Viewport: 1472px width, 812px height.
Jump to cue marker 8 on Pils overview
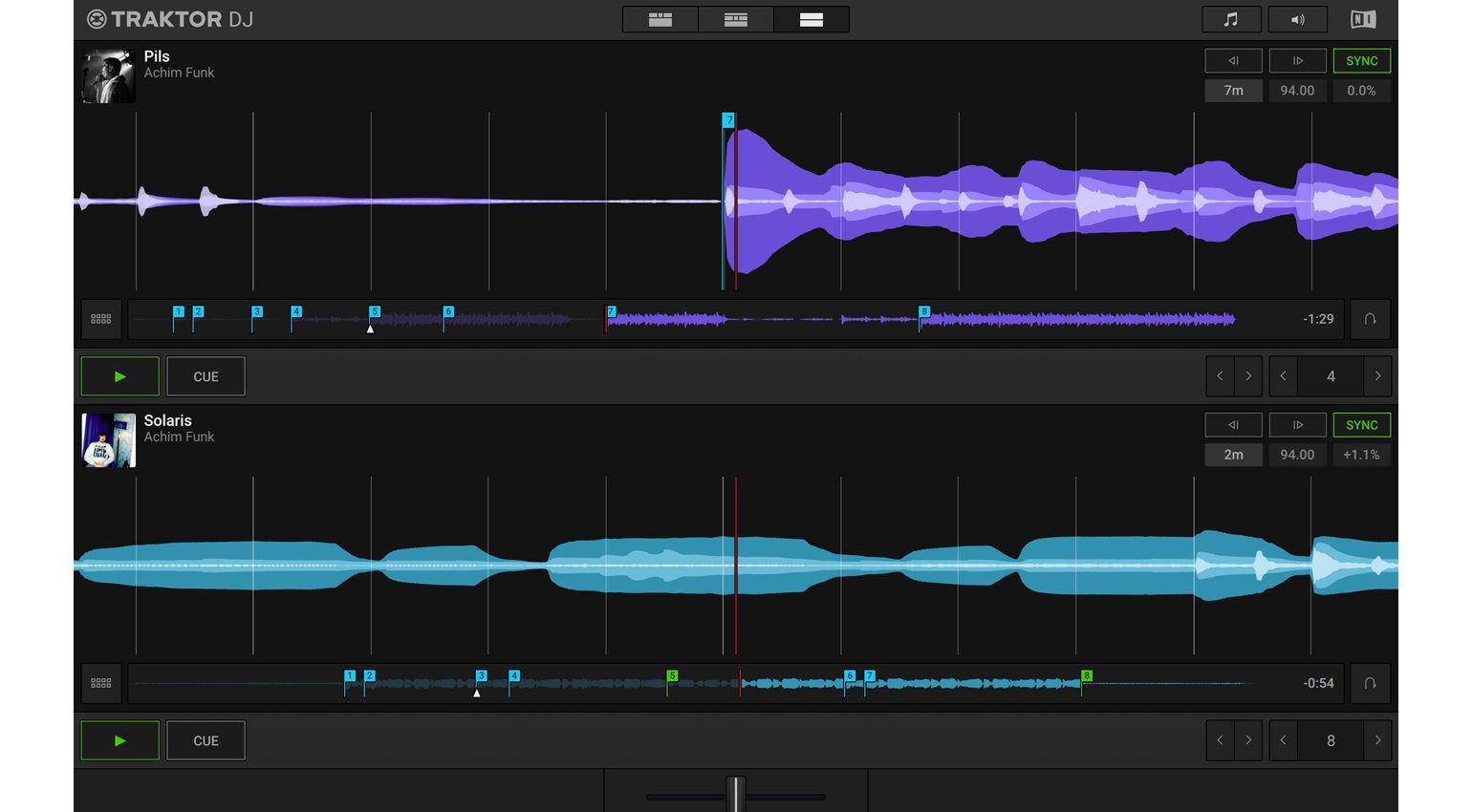pyautogui.click(x=924, y=311)
